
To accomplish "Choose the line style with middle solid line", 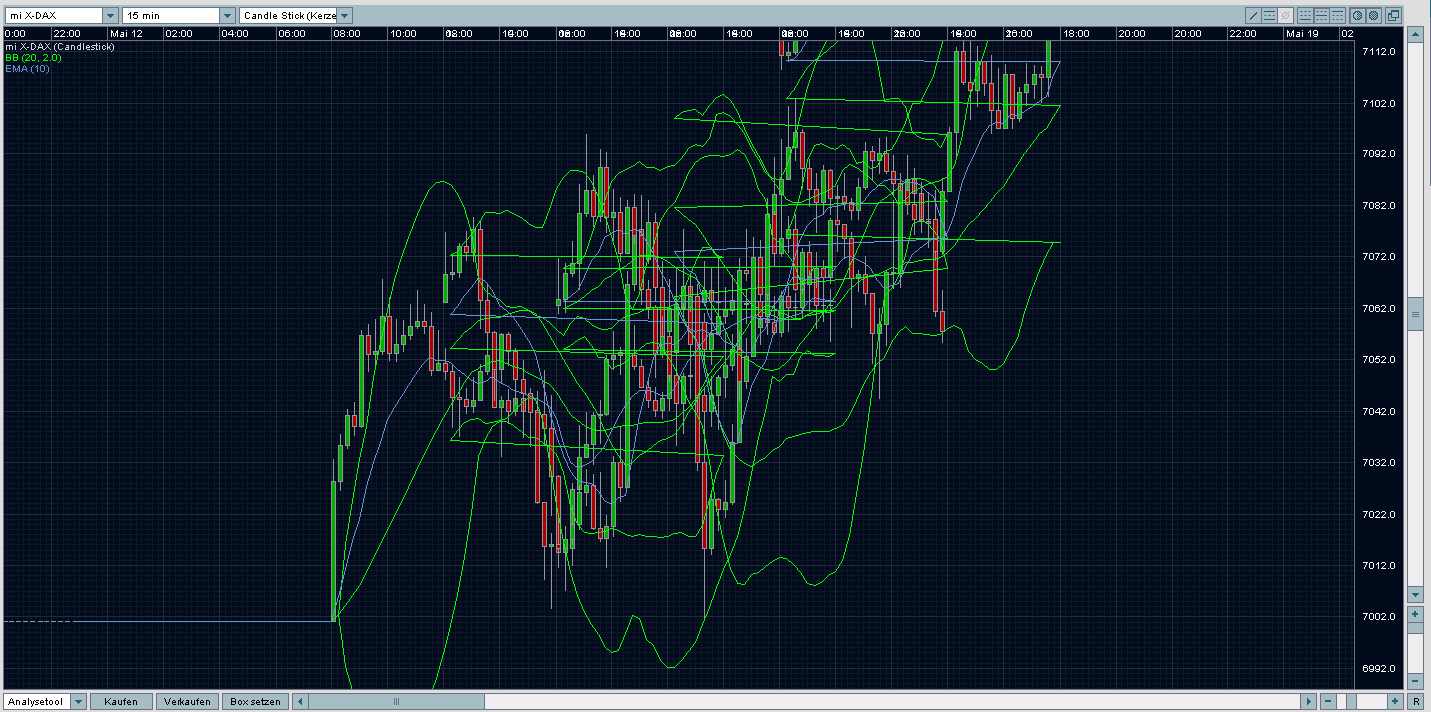I will pyautogui.click(x=1321, y=15).
